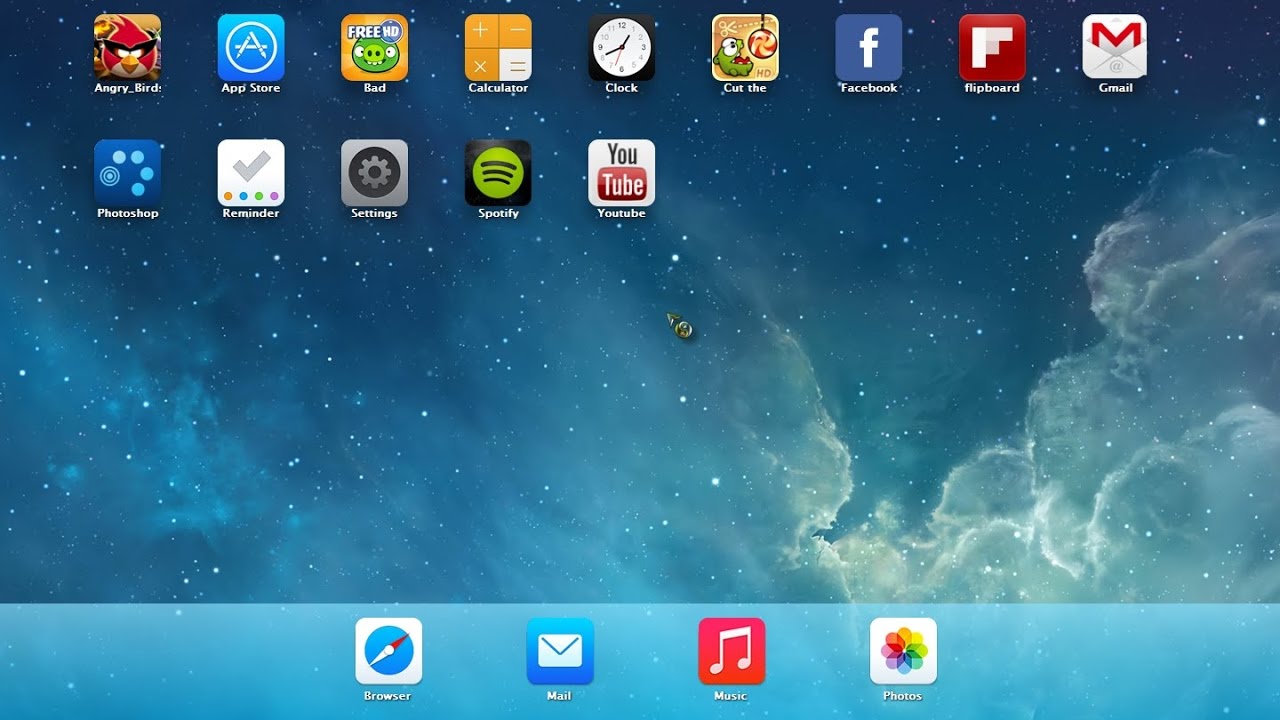Launch the Photoshop app
The height and width of the screenshot is (720, 1280).
(x=127, y=172)
